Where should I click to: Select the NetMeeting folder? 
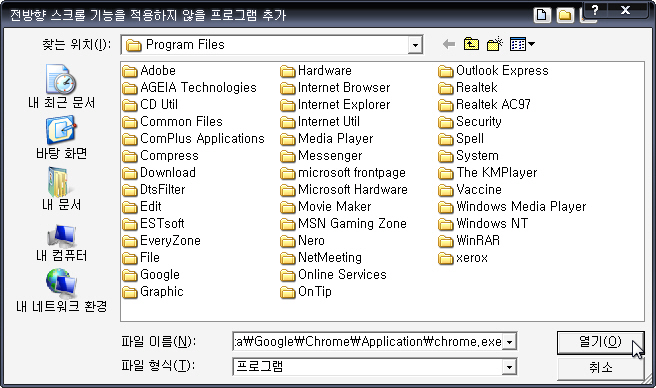321,258
